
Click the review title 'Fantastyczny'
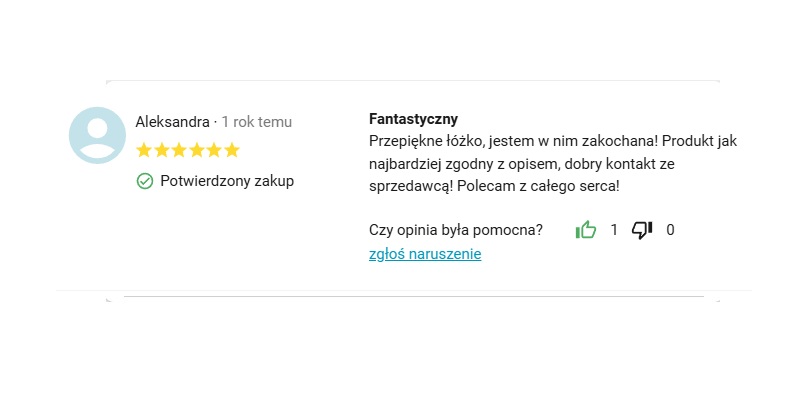coord(413,119)
